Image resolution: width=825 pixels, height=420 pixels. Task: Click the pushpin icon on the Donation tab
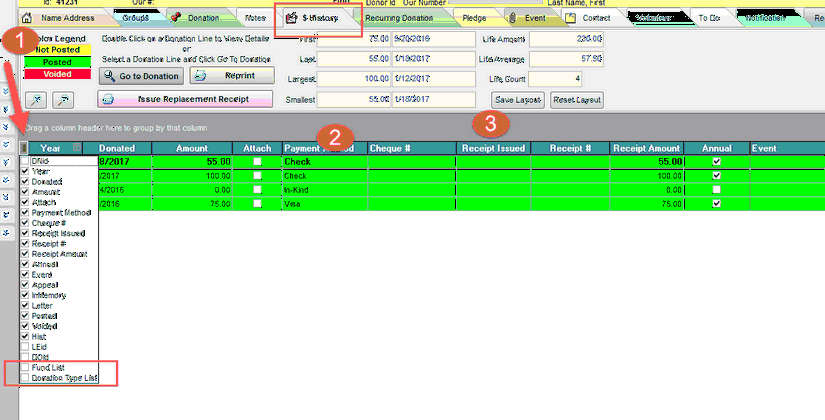pyautogui.click(x=176, y=18)
